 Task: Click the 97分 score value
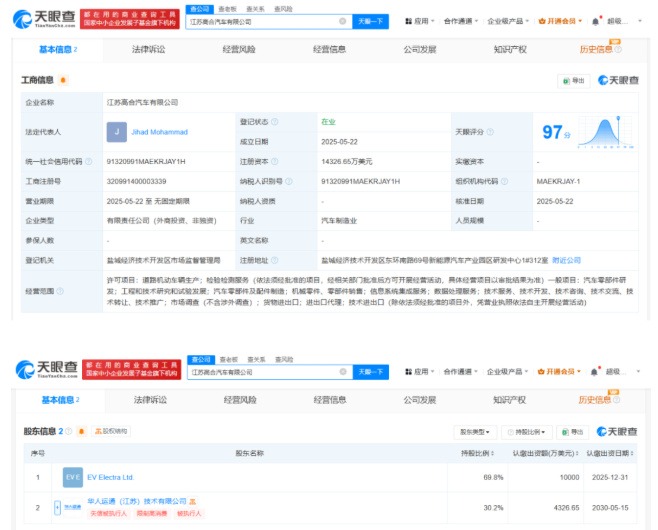point(556,132)
